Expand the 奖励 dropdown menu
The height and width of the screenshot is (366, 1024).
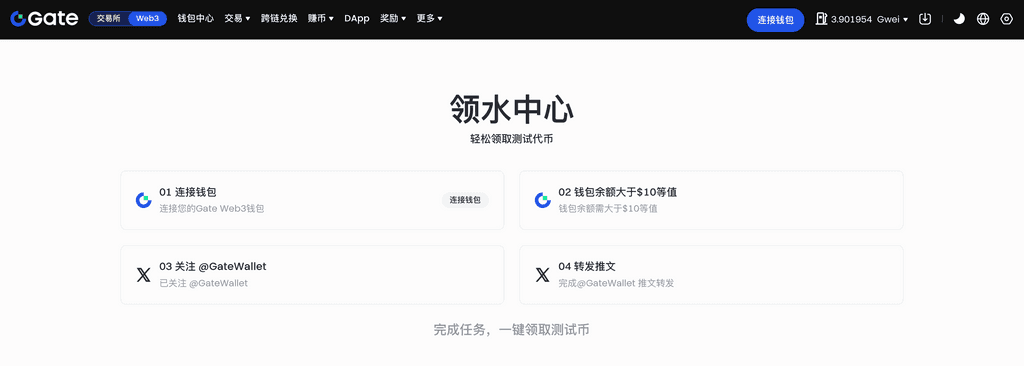[x=393, y=18]
